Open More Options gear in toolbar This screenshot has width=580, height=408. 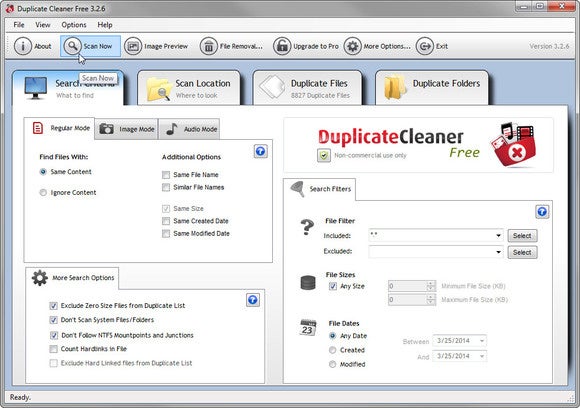point(353,46)
